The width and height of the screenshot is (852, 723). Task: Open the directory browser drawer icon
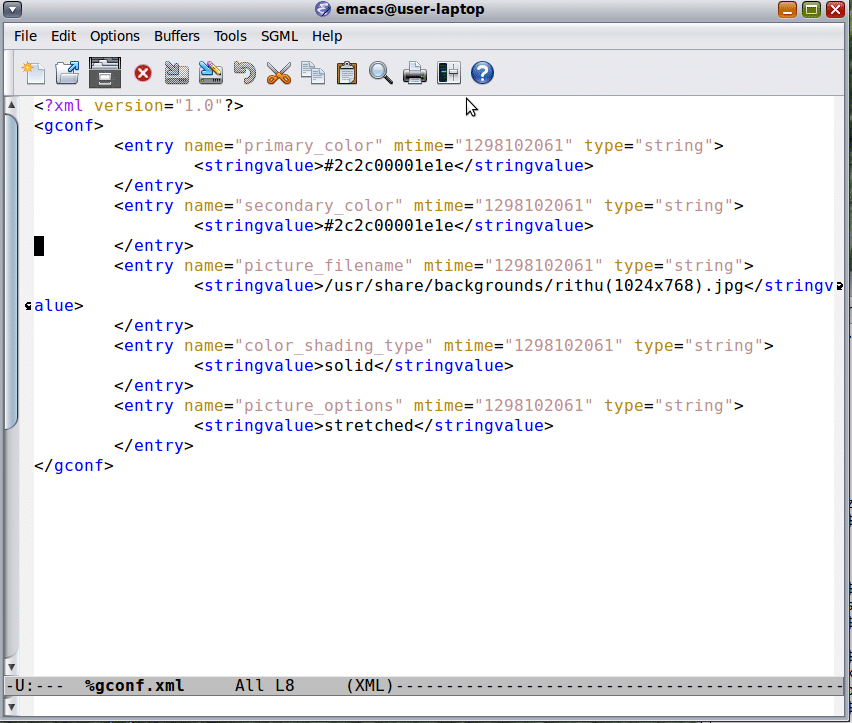(104, 73)
